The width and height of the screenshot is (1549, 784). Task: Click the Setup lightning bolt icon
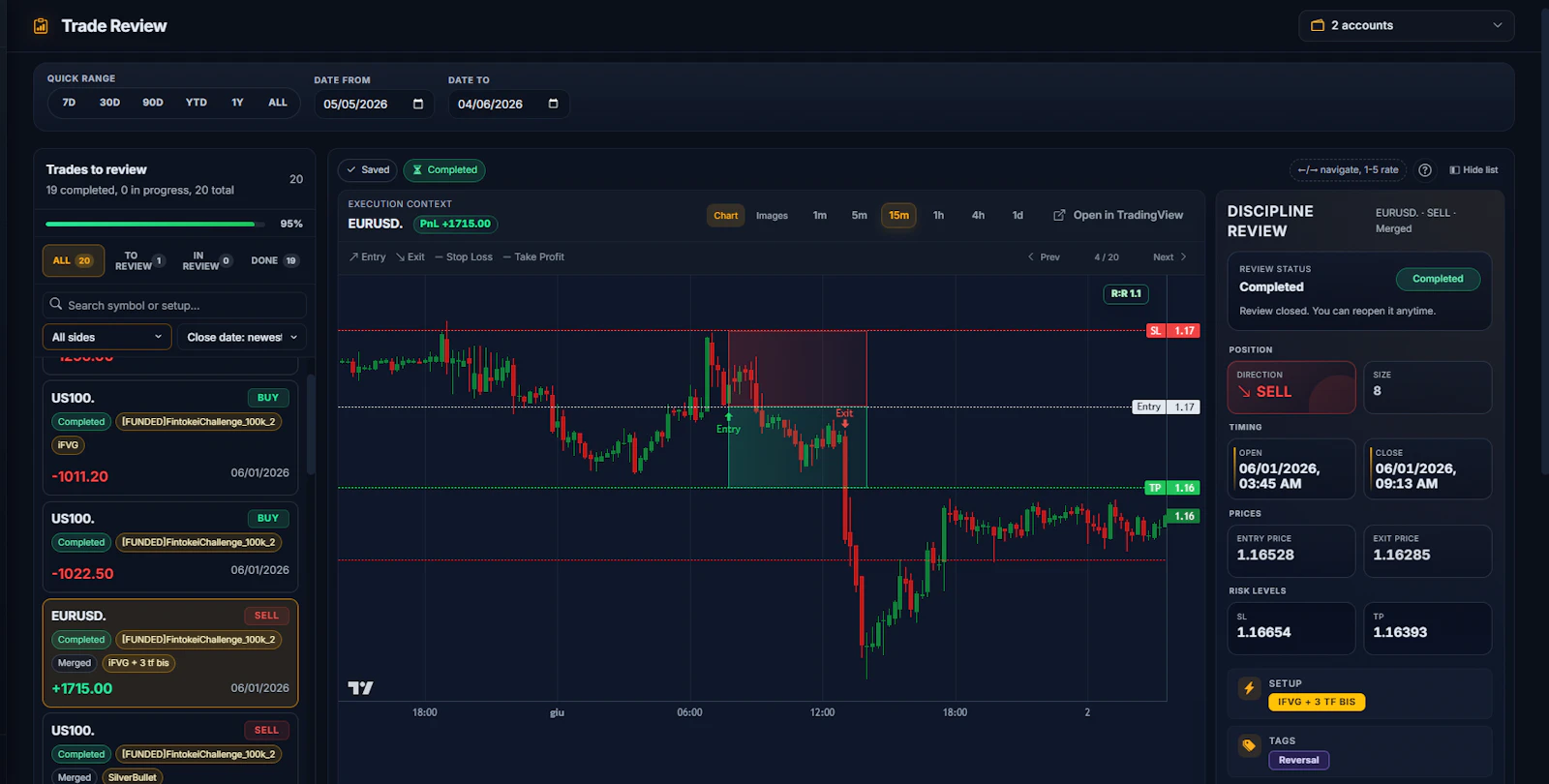[x=1249, y=688]
